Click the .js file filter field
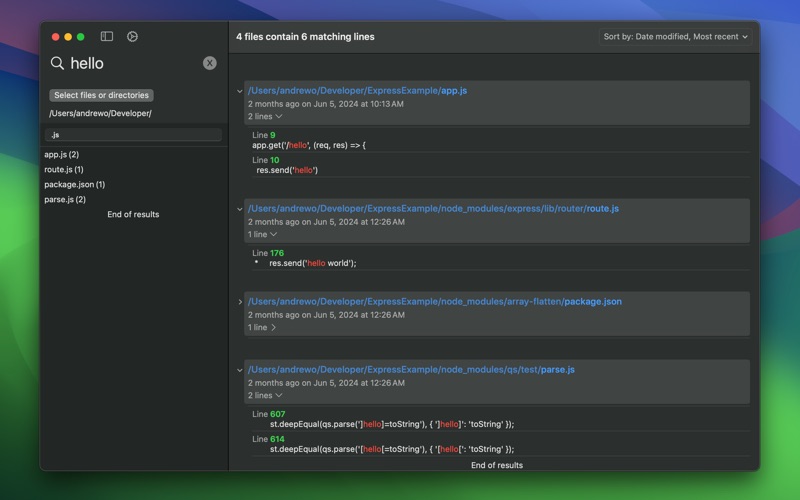800x500 pixels. point(134,135)
